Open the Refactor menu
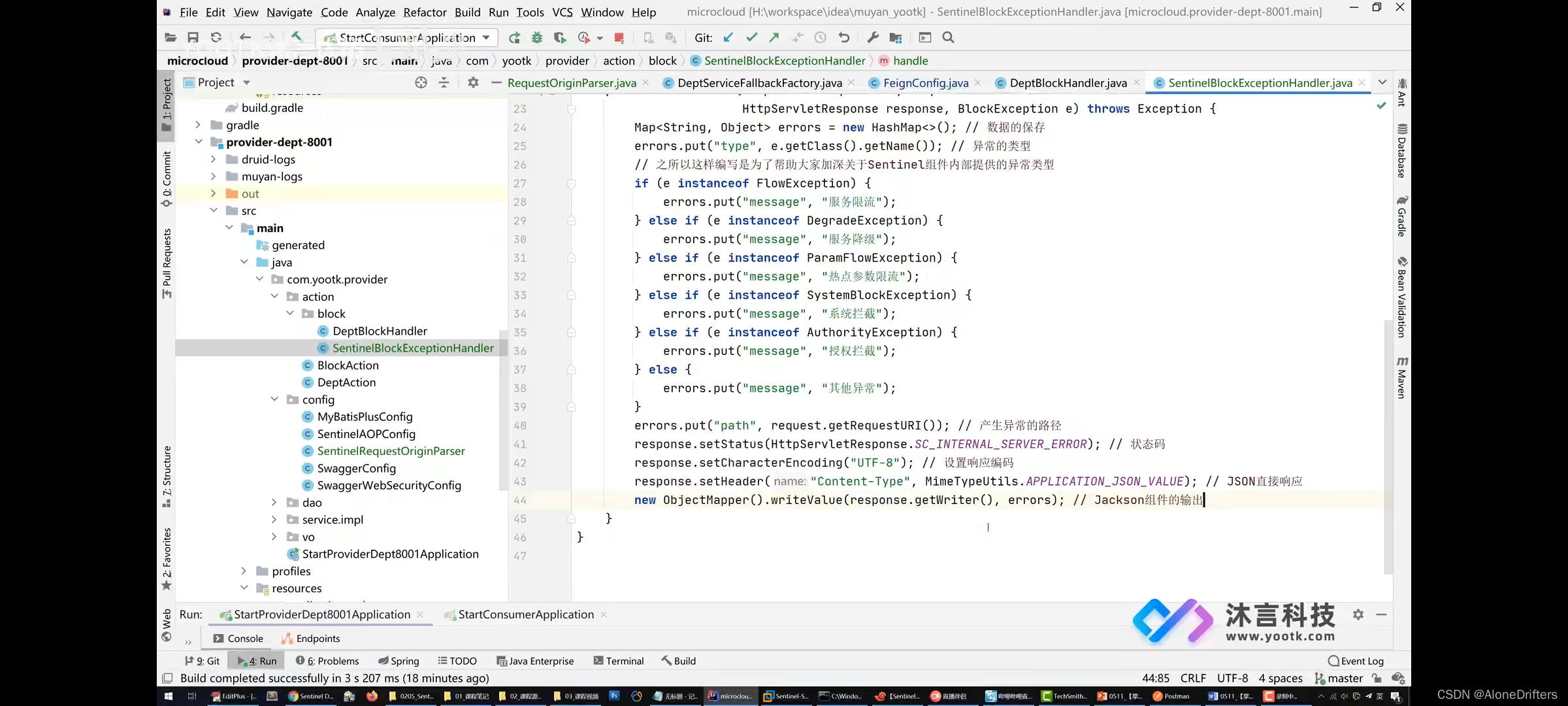 pos(425,12)
